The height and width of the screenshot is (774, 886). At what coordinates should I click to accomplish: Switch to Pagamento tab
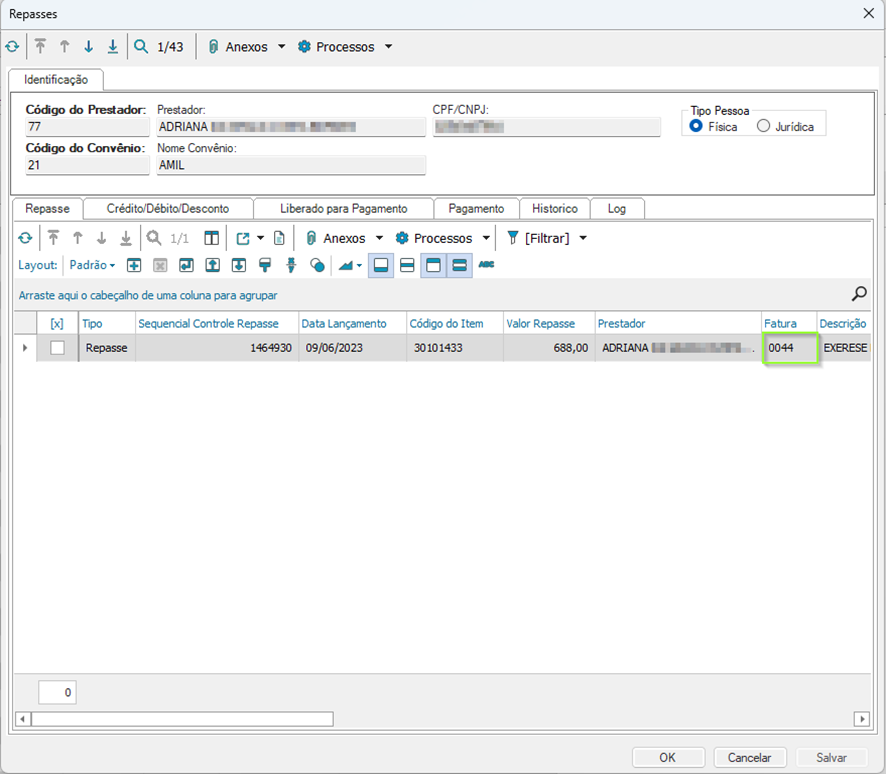coord(476,208)
